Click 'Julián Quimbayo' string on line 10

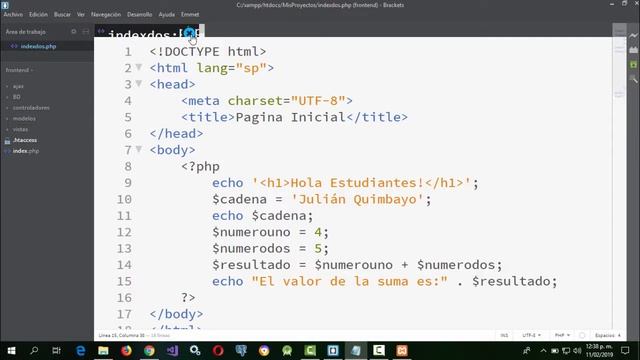click(357, 199)
